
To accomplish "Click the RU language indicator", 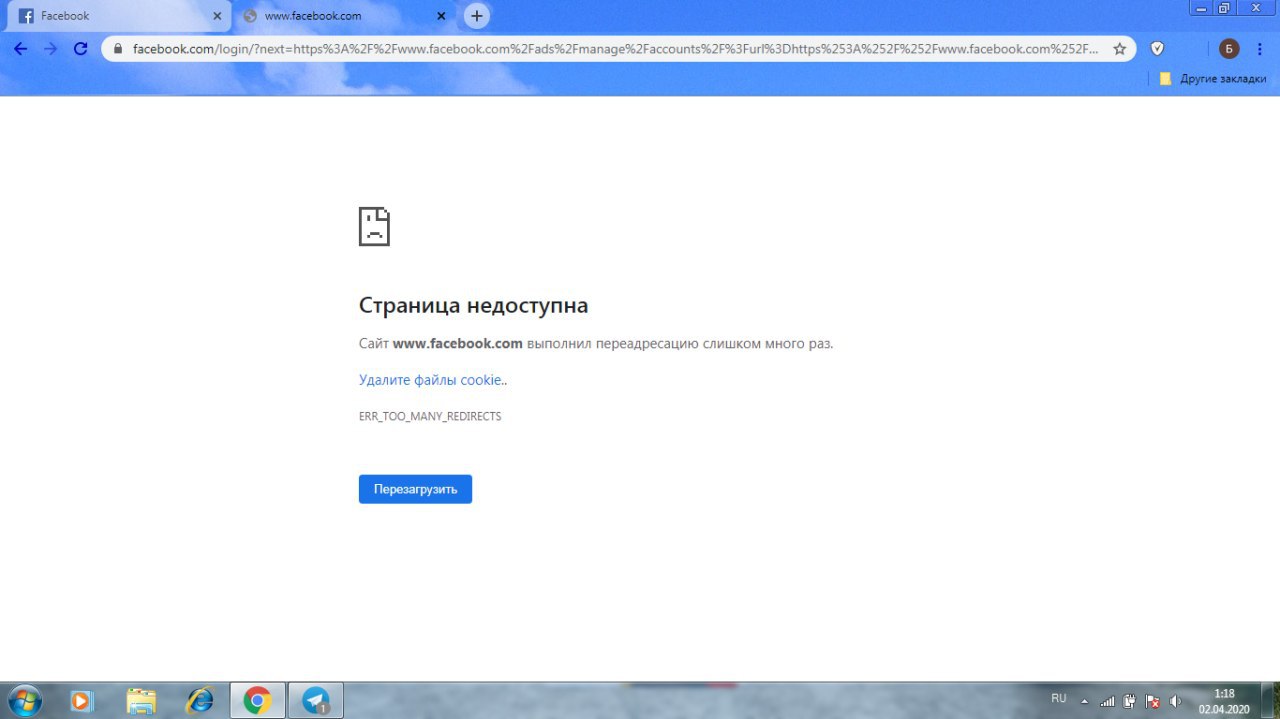I will [1059, 698].
